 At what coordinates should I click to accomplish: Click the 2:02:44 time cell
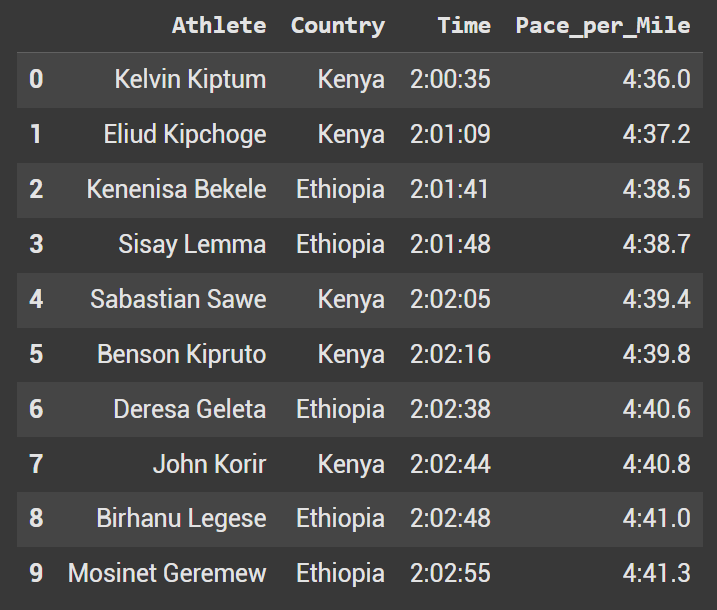[x=450, y=464]
